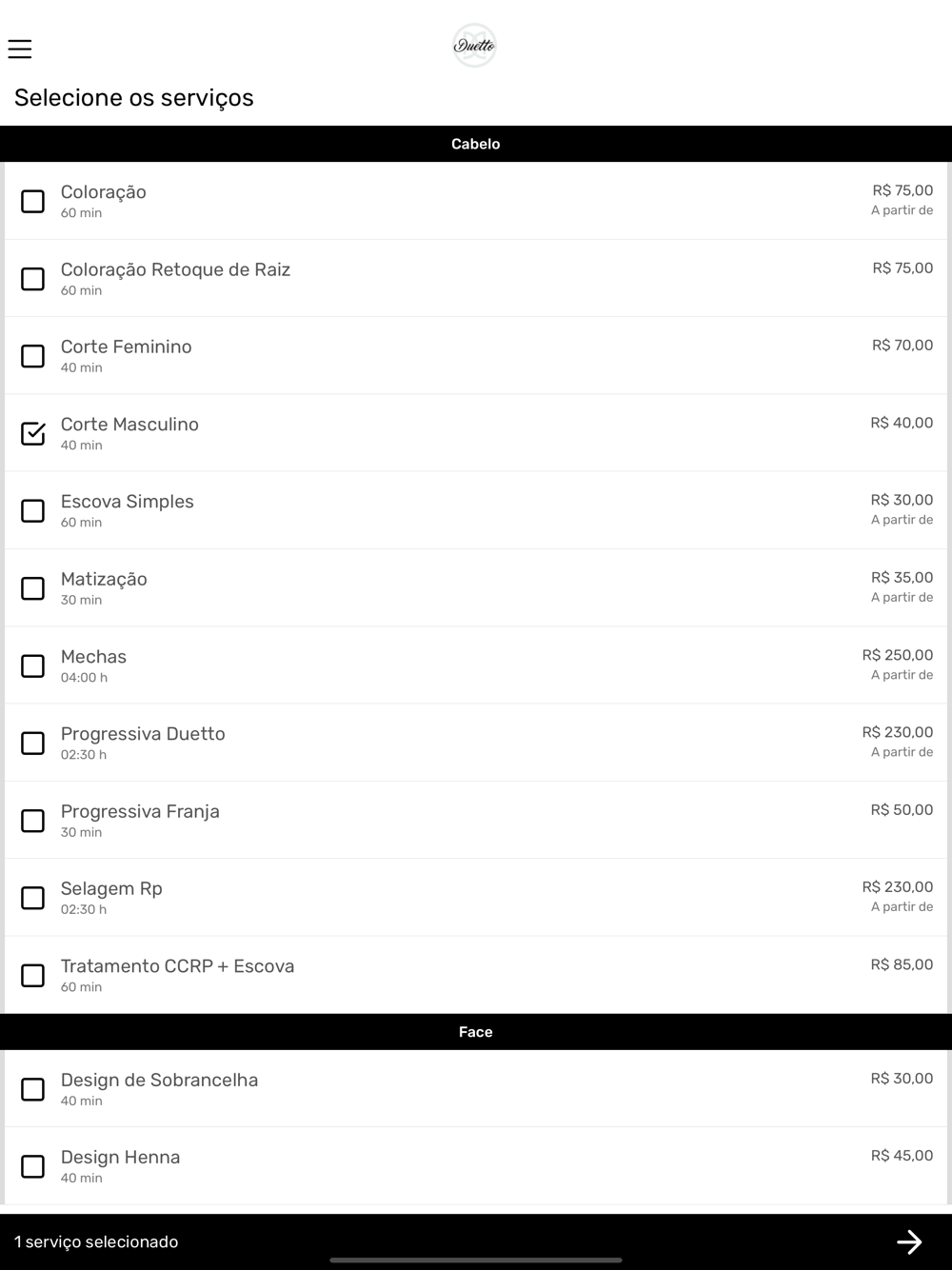The height and width of the screenshot is (1270, 952).
Task: Uncheck the Corte Masculino checkbox
Action: (33, 433)
